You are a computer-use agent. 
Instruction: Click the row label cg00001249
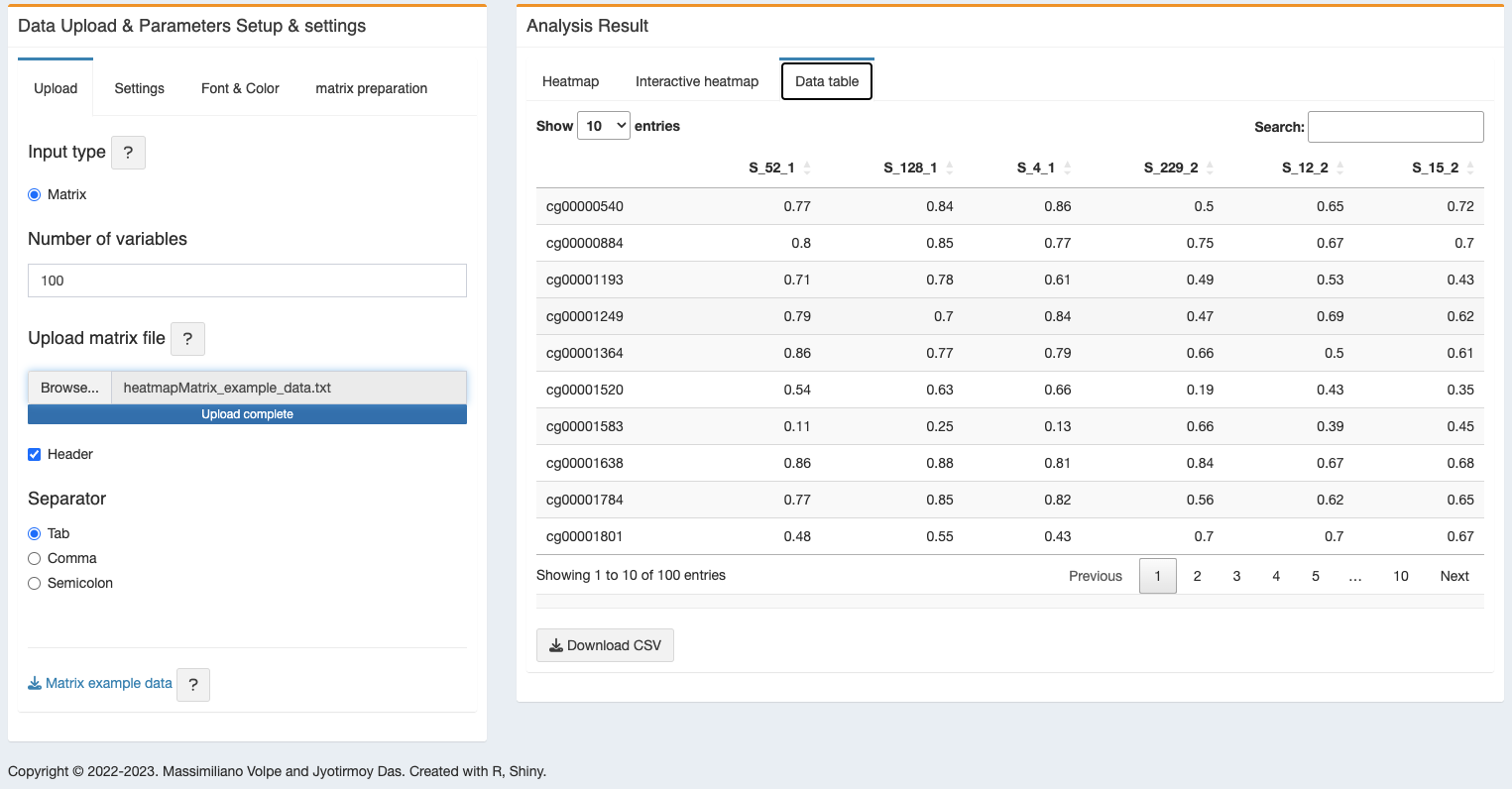tap(585, 316)
